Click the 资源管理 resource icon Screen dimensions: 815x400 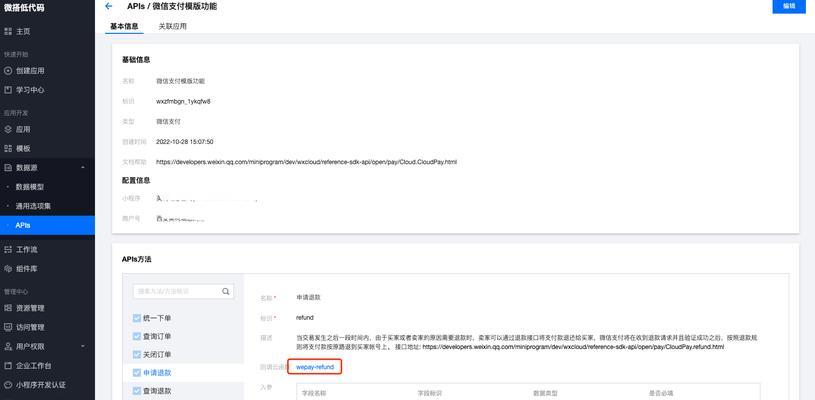click(8, 308)
